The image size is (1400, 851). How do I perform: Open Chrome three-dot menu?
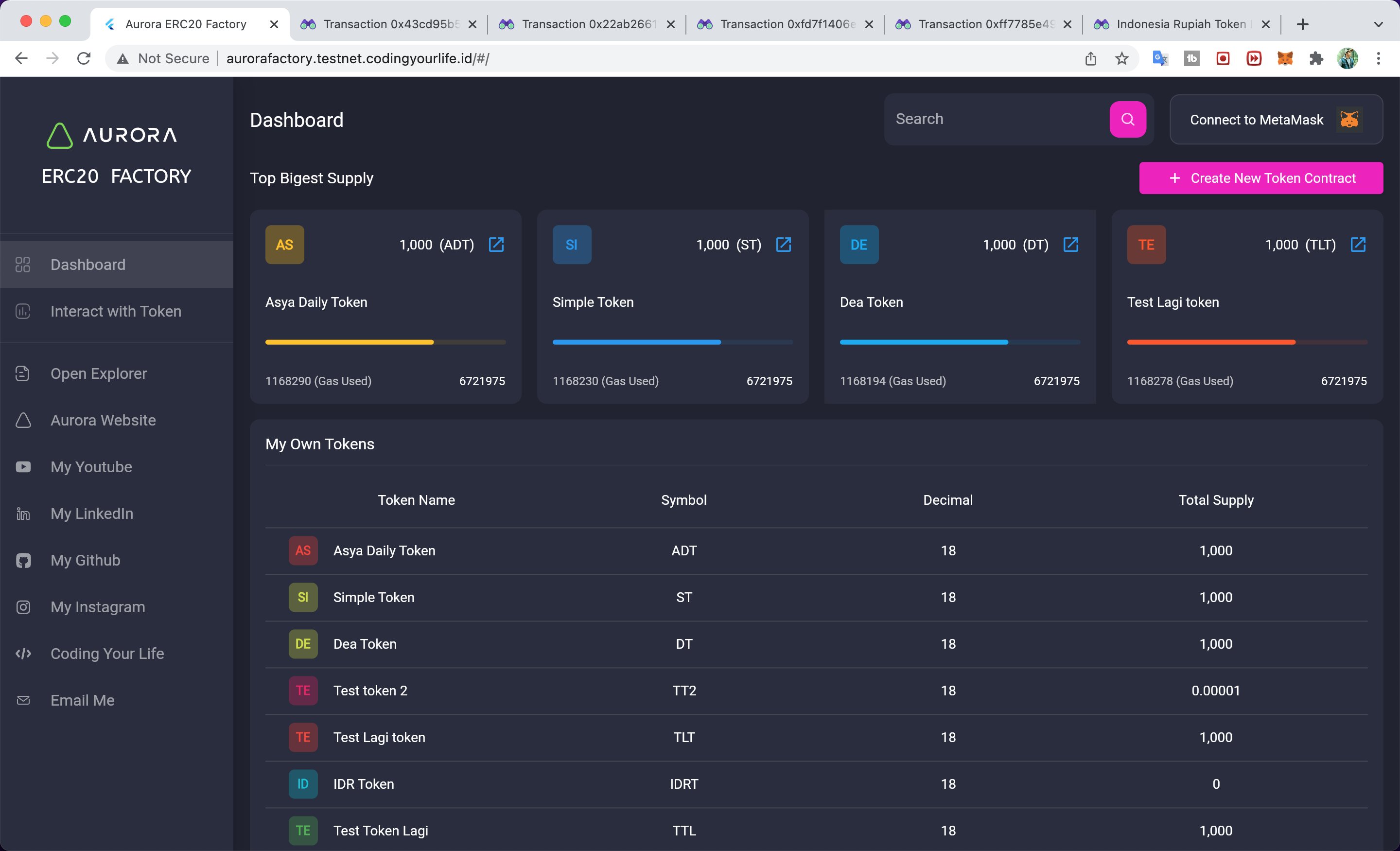pyautogui.click(x=1379, y=58)
